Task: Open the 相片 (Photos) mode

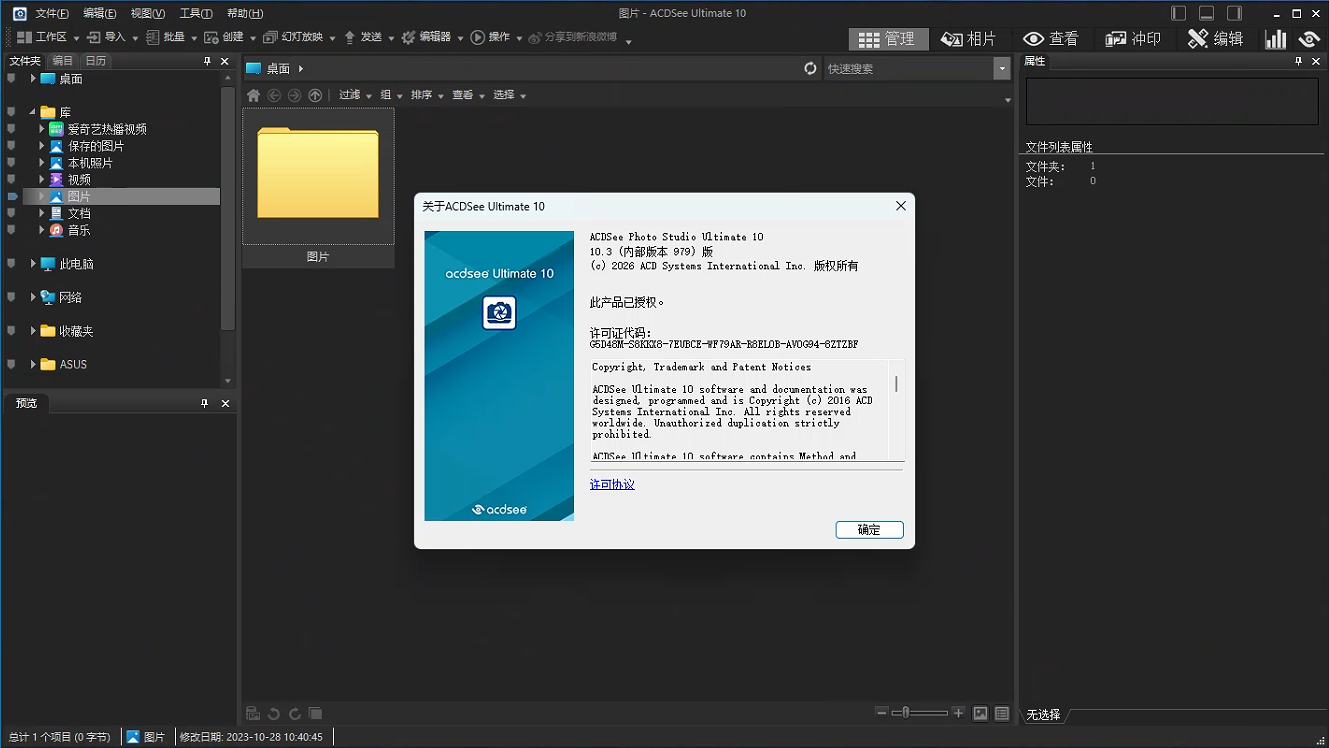Action: pos(968,39)
